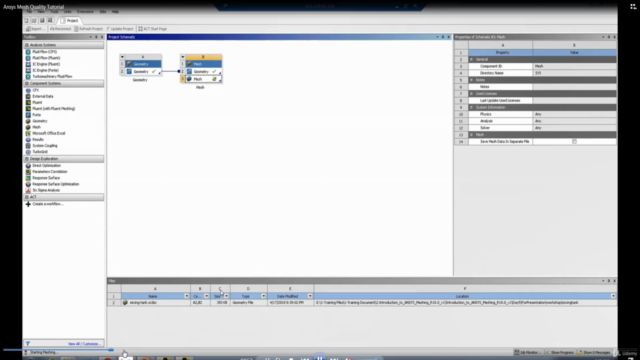Select TurboGrid component system
The height and width of the screenshot is (360, 640).
[x=40, y=151]
